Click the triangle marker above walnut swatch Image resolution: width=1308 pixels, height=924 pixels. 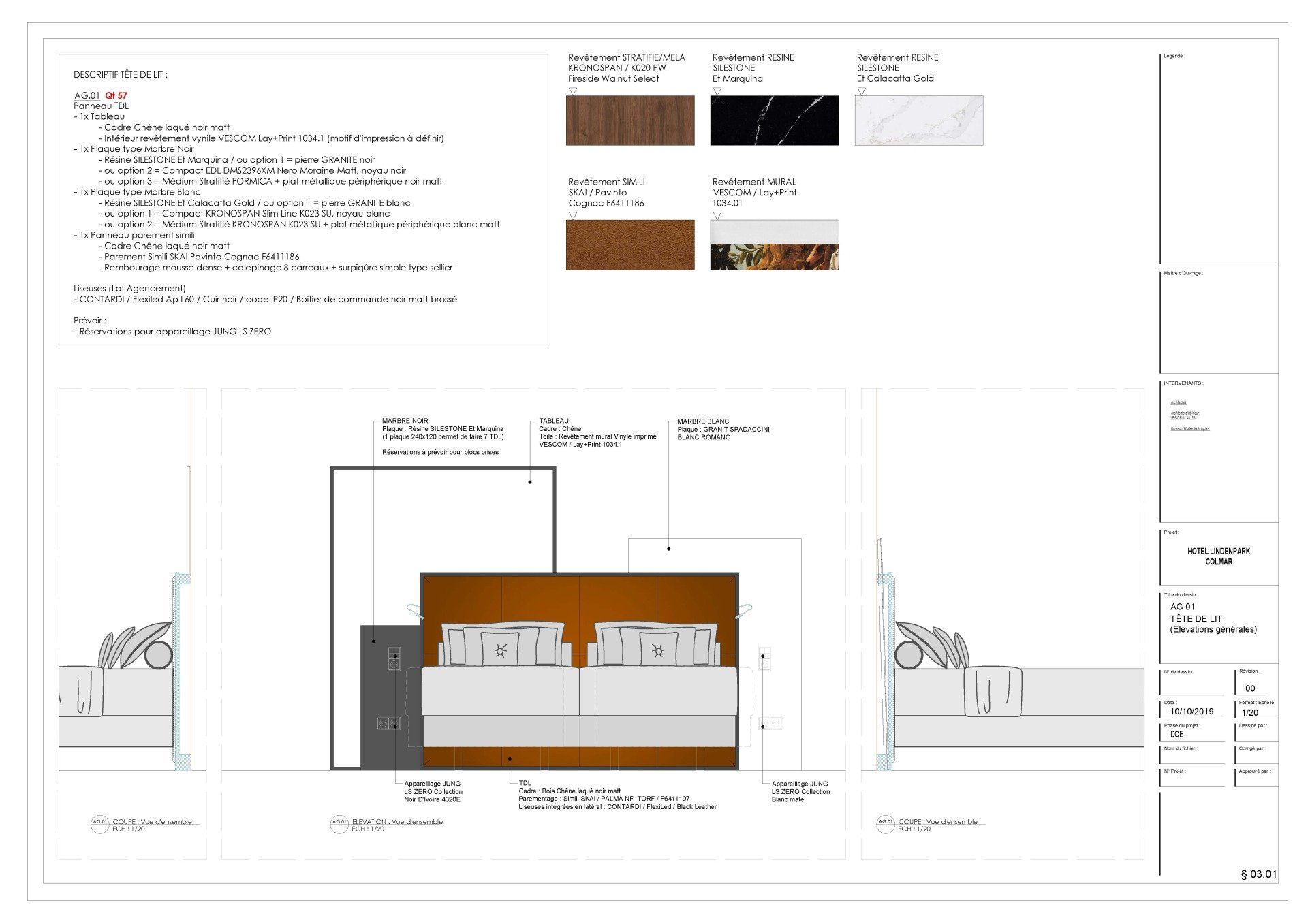tap(573, 91)
